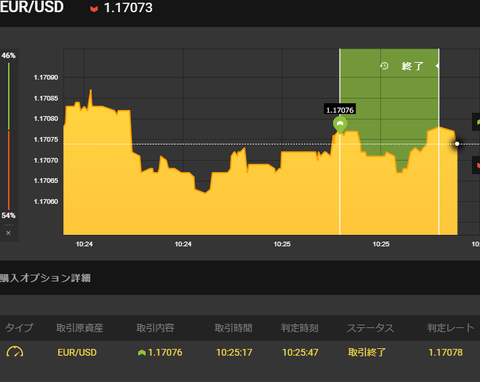
Task: Click the red down button at chart edge
Action: pyautogui.click(x=476, y=165)
